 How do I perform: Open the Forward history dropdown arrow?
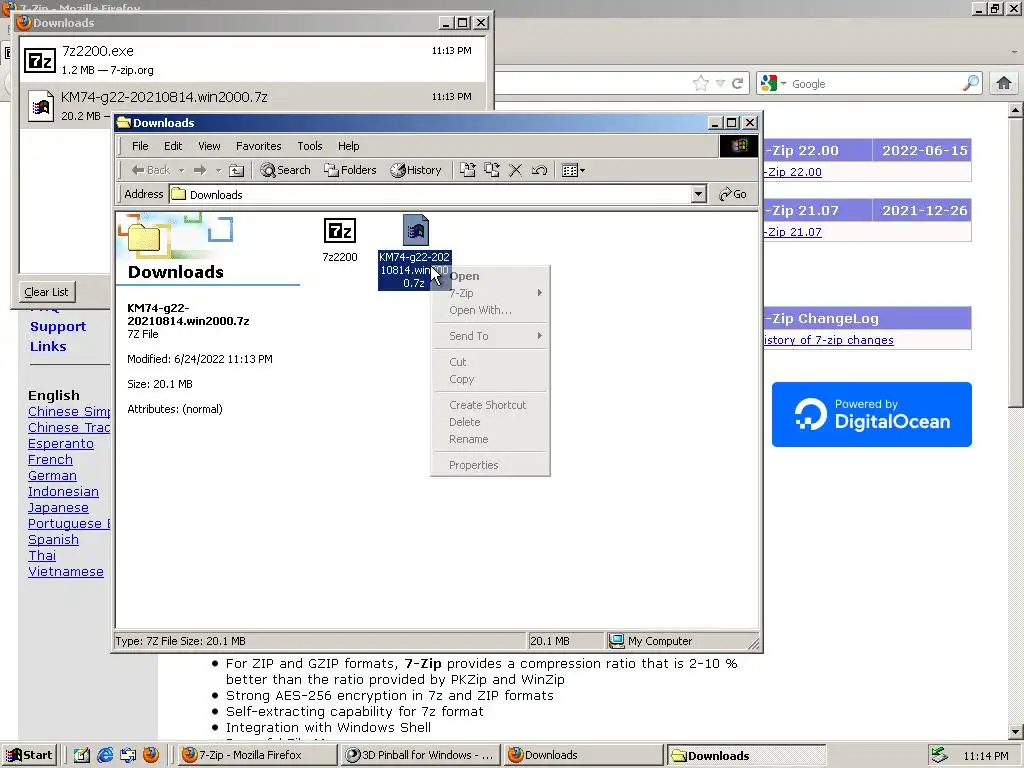pos(218,170)
